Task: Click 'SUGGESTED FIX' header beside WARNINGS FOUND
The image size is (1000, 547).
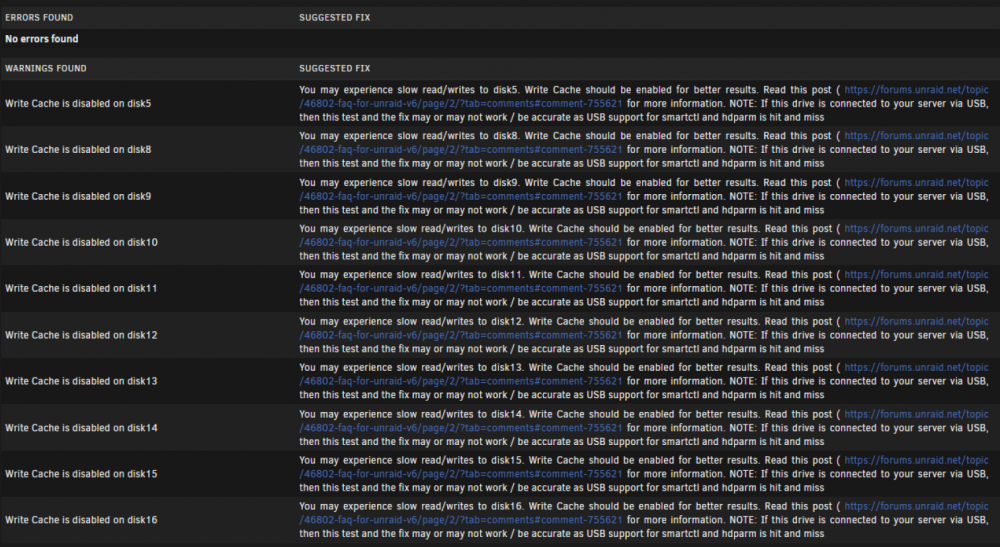Action: pyautogui.click(x=335, y=68)
